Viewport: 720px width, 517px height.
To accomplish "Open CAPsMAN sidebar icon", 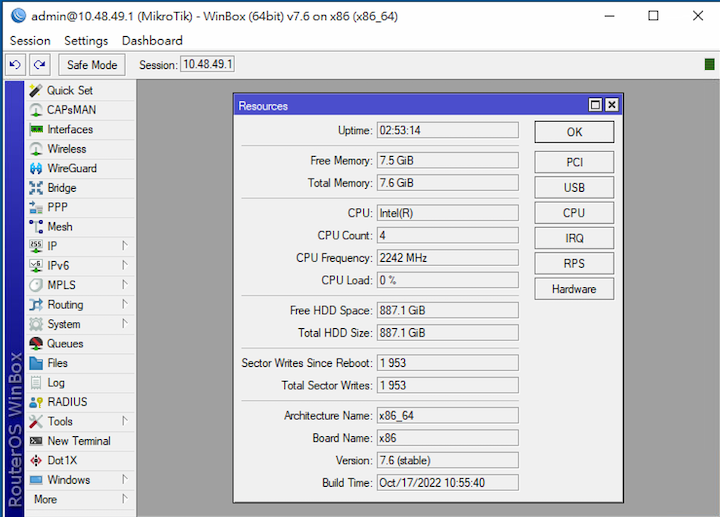I will pos(36,110).
